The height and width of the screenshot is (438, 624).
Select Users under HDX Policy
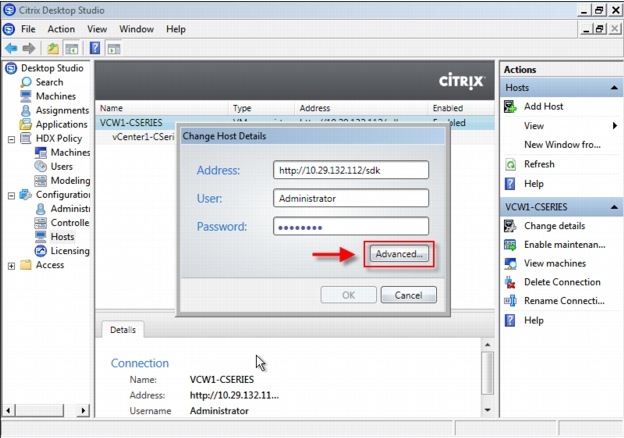pyautogui.click(x=62, y=166)
